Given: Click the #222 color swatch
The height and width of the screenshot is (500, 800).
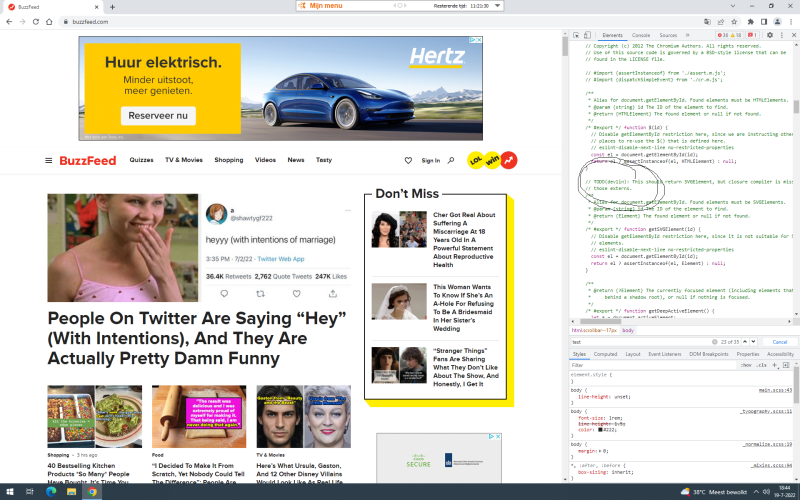Looking at the screenshot, I should (600, 429).
